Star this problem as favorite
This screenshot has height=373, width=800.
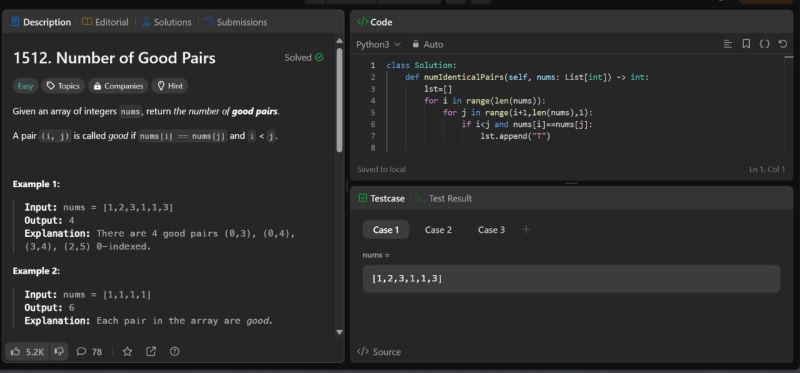(x=128, y=352)
